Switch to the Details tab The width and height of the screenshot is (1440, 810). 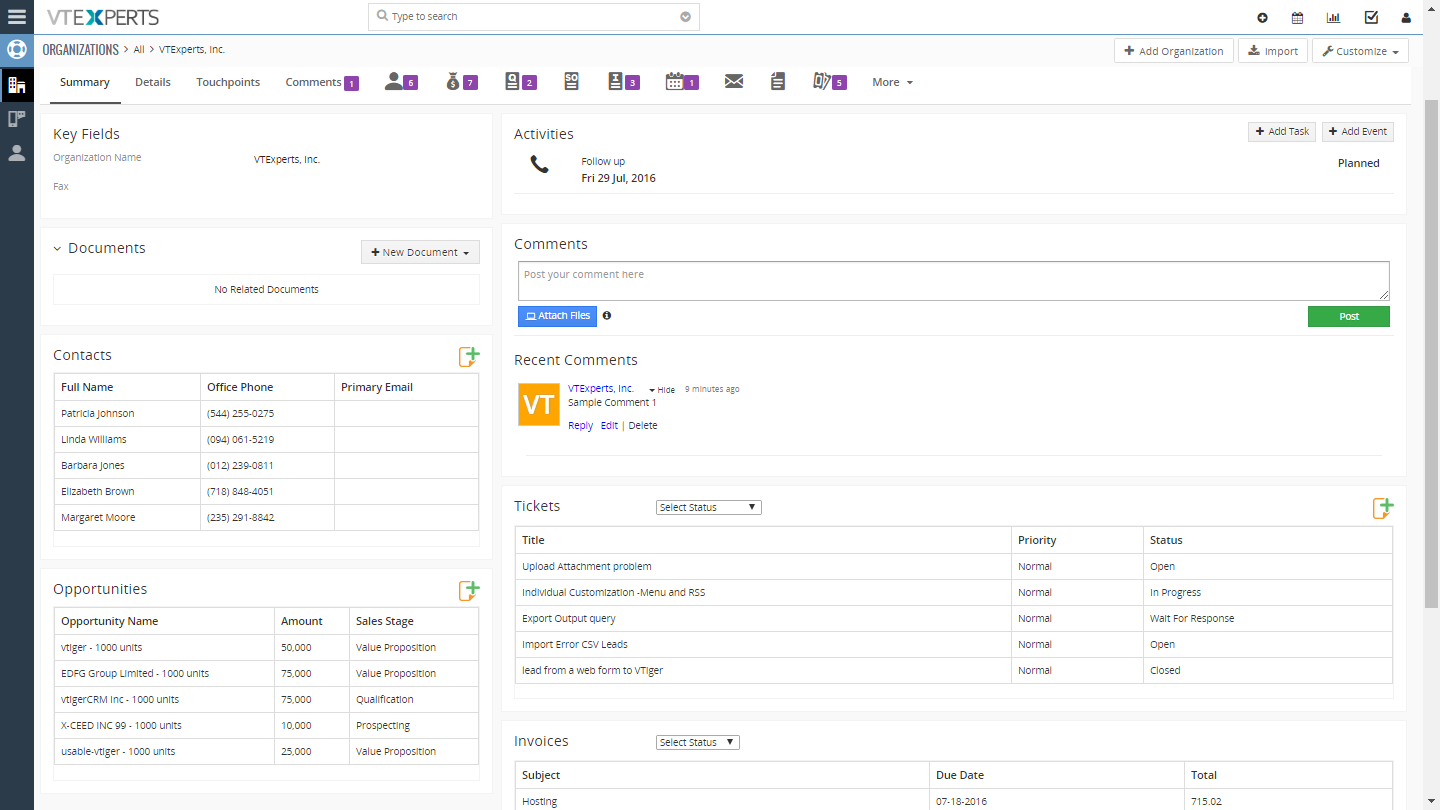(153, 82)
